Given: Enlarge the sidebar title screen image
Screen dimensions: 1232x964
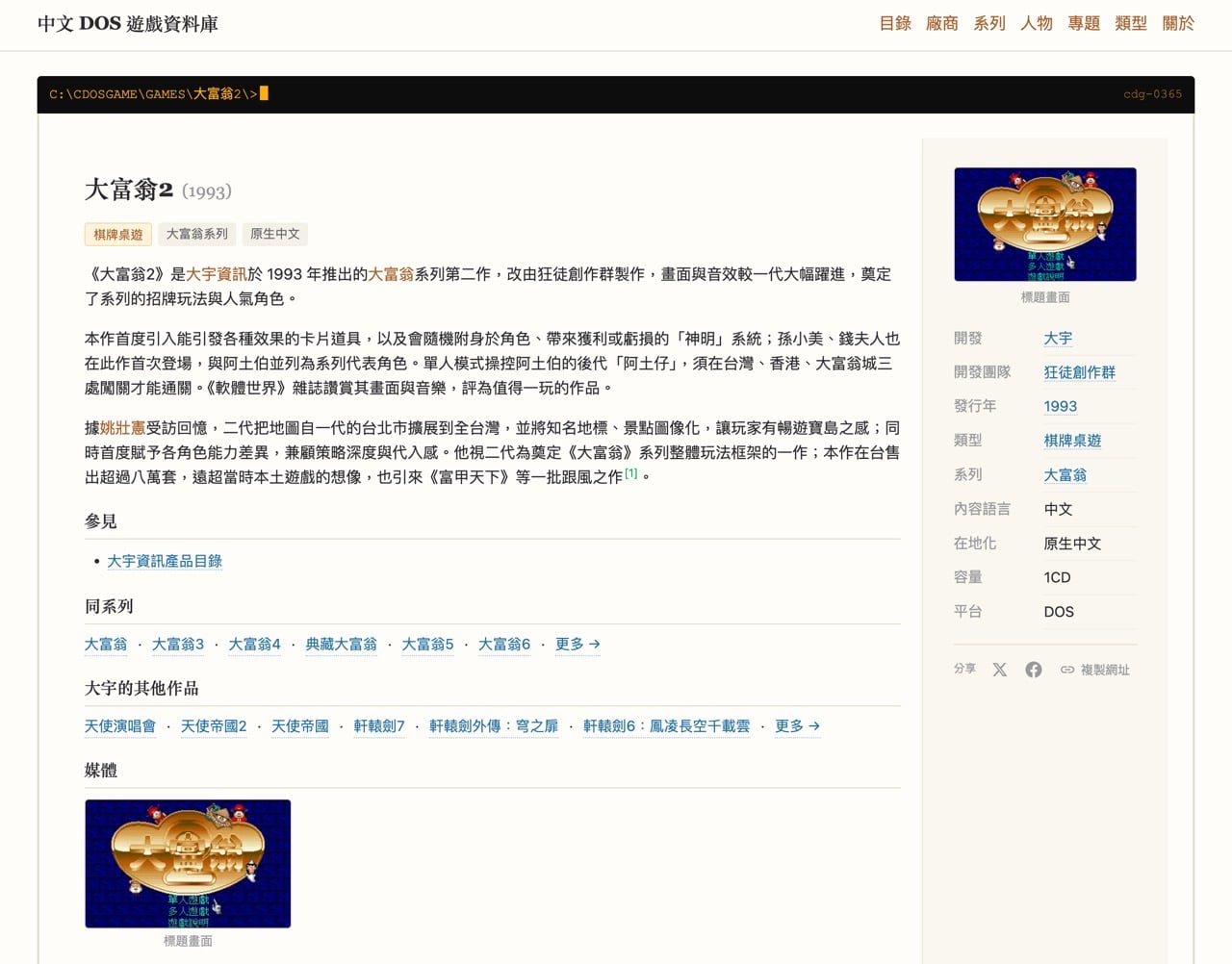Looking at the screenshot, I should 1045,224.
